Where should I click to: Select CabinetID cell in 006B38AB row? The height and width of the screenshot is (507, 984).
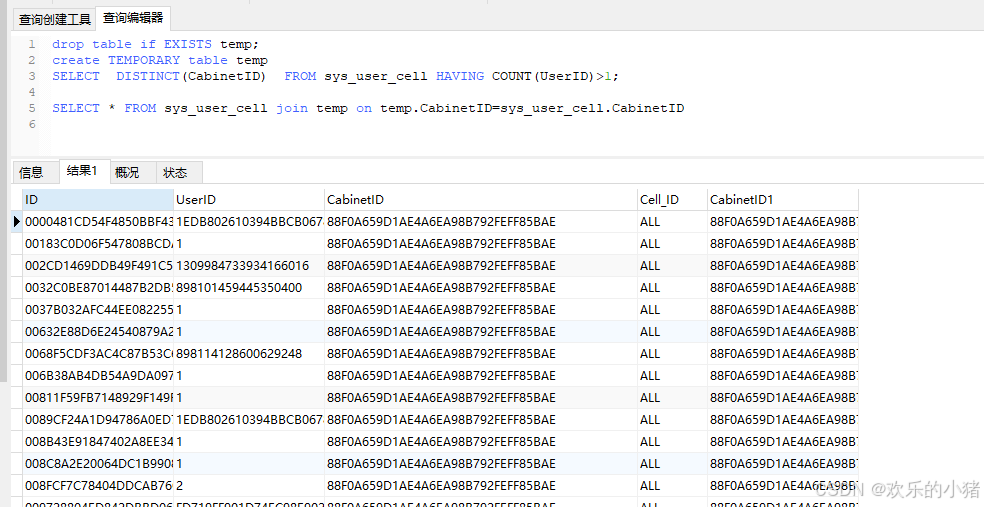pos(481,375)
